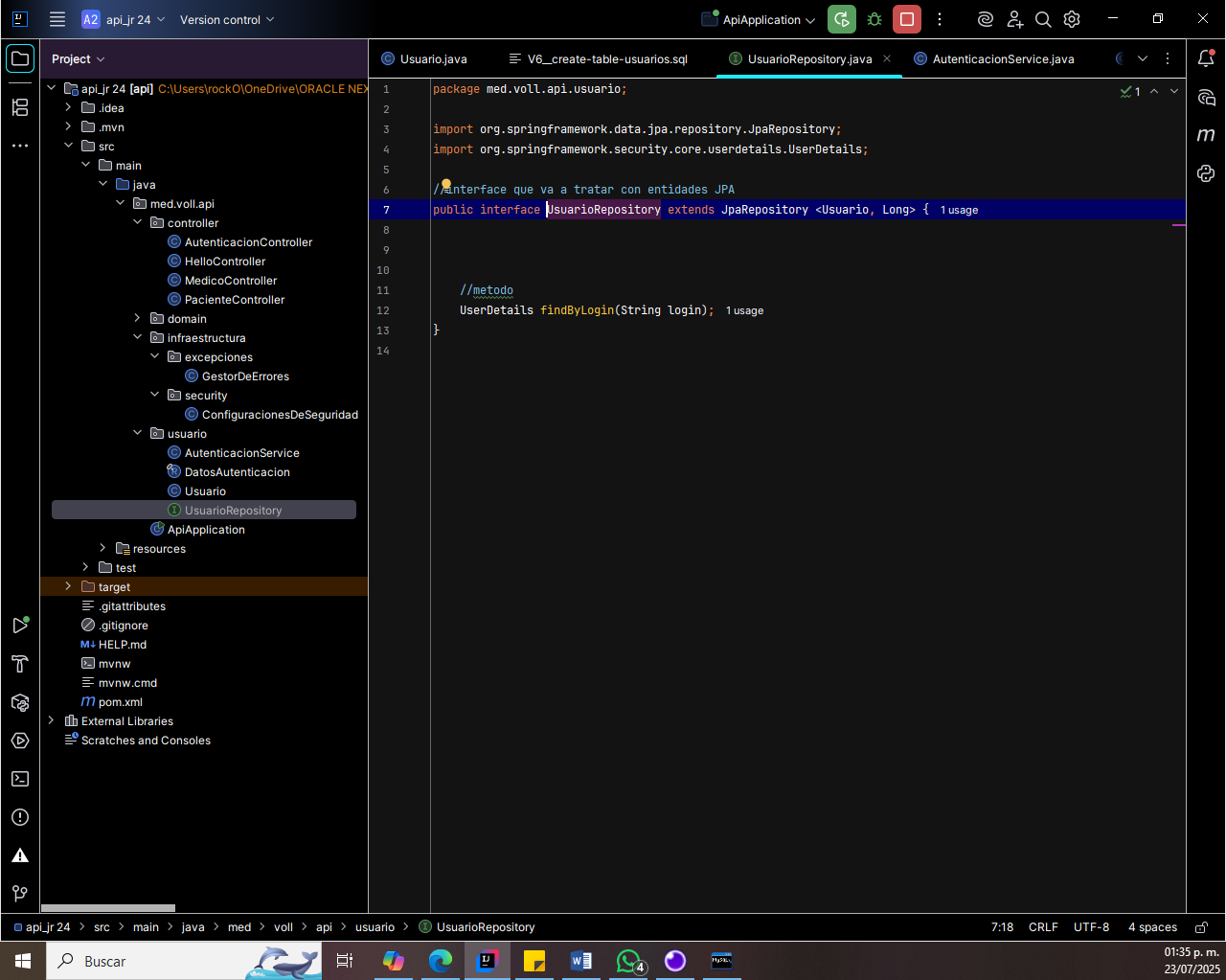
Task: Open the Version control dropdown
Action: [x=227, y=19]
